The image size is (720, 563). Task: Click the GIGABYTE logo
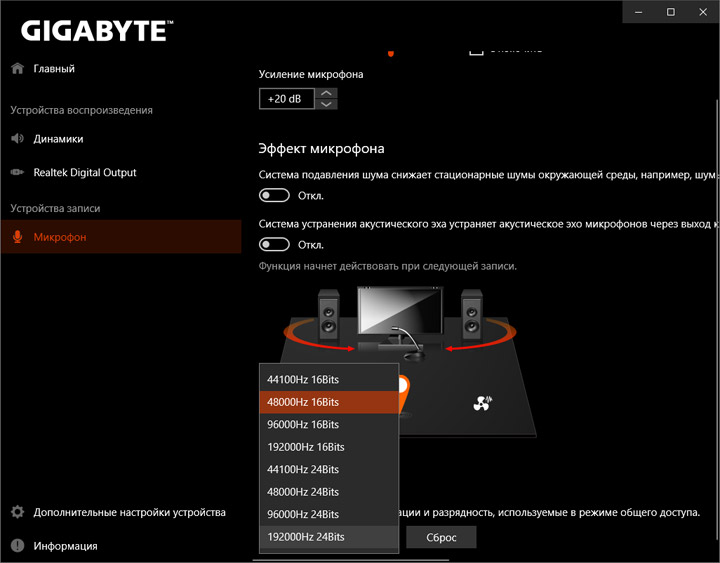97,30
